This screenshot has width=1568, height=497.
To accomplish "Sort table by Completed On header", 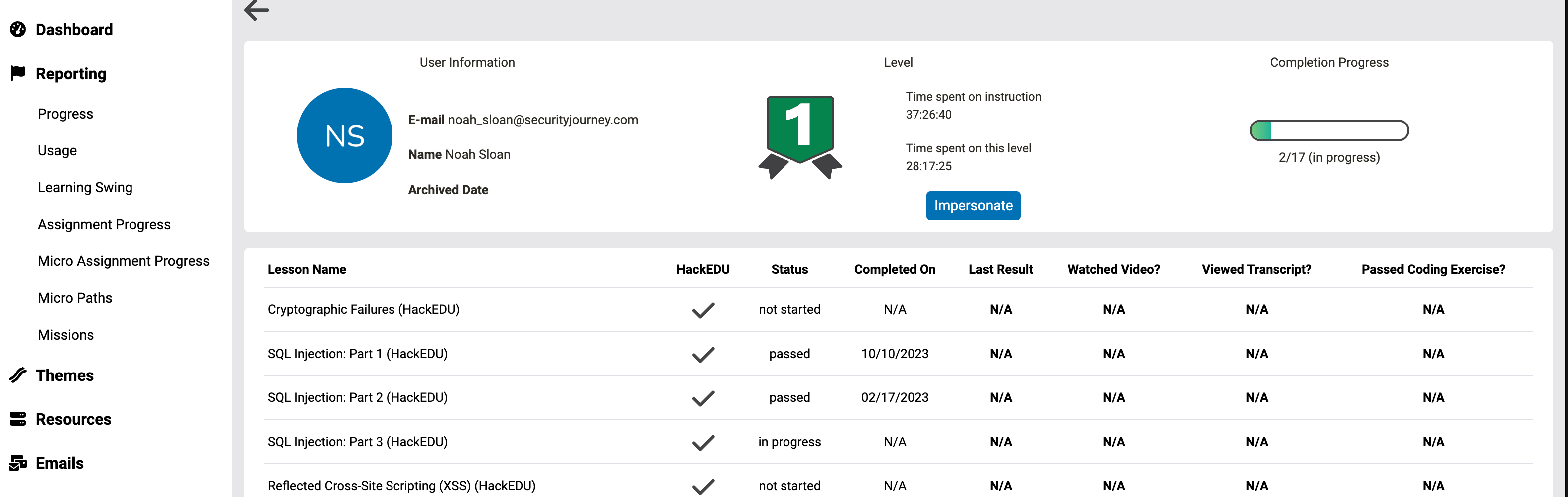I will coord(894,269).
